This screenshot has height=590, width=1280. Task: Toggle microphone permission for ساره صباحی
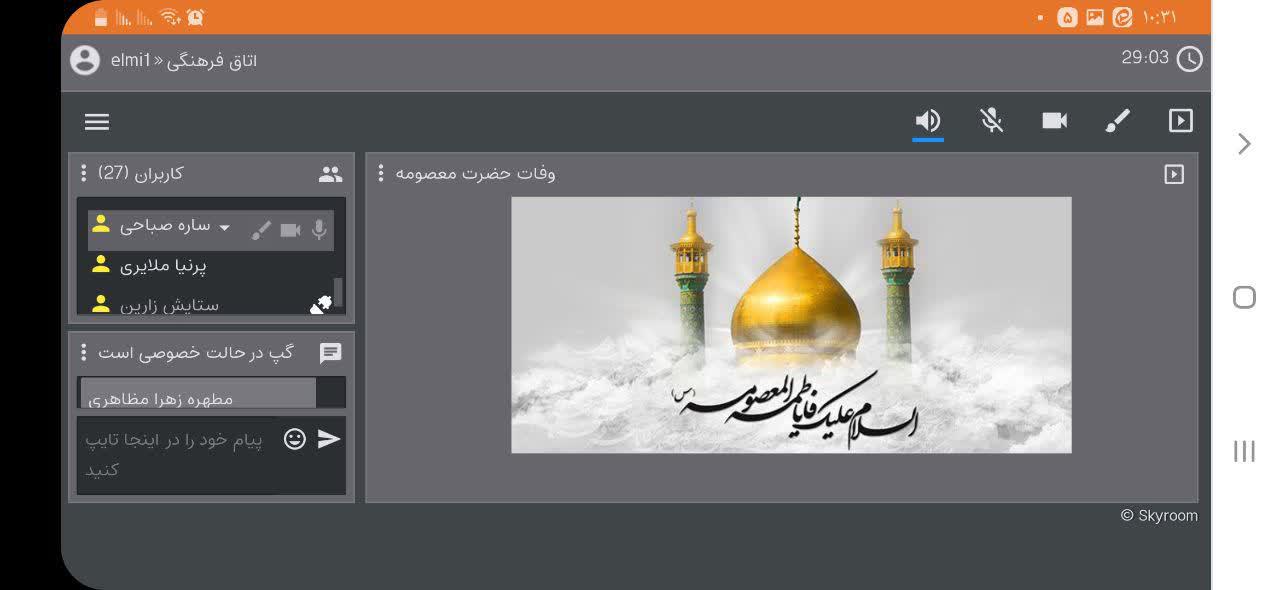(x=319, y=230)
